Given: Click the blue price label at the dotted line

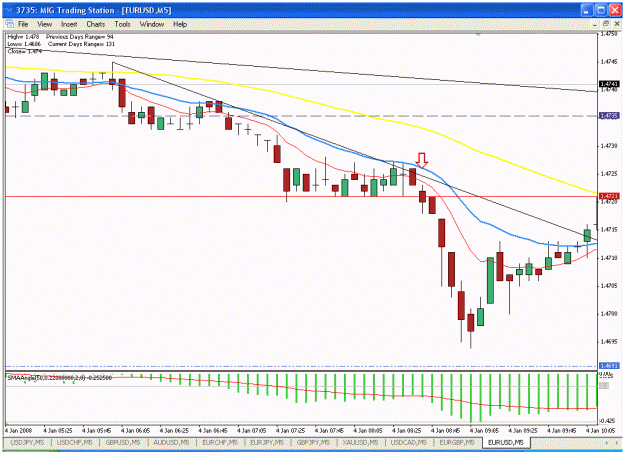Looking at the screenshot, I should [x=609, y=366].
